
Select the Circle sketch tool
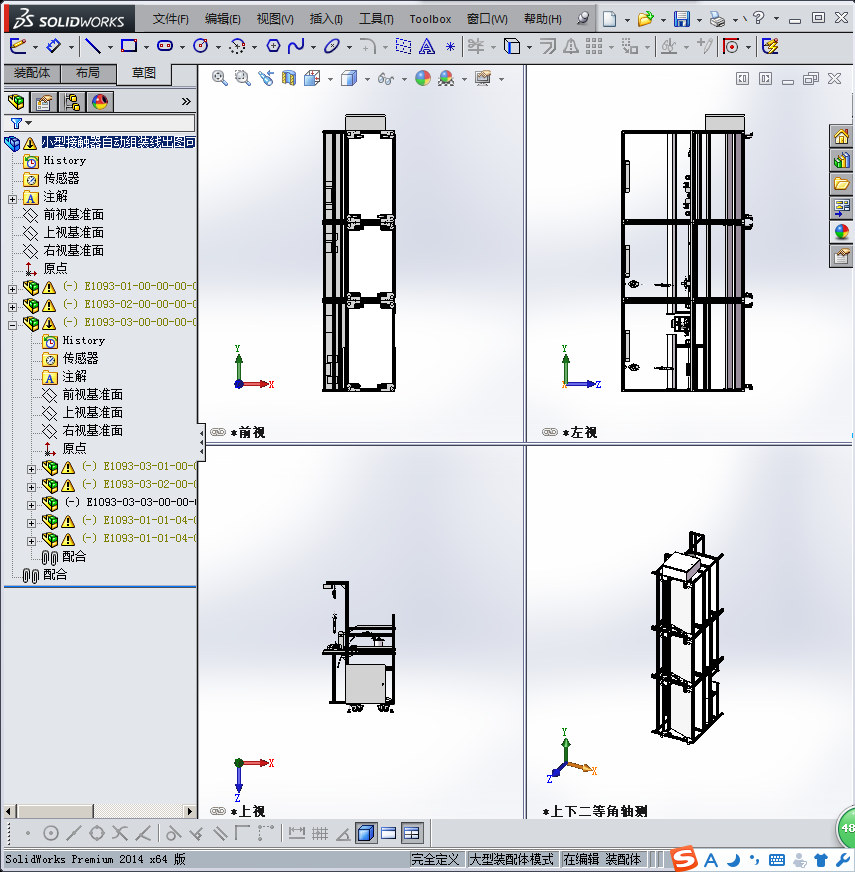pos(201,46)
